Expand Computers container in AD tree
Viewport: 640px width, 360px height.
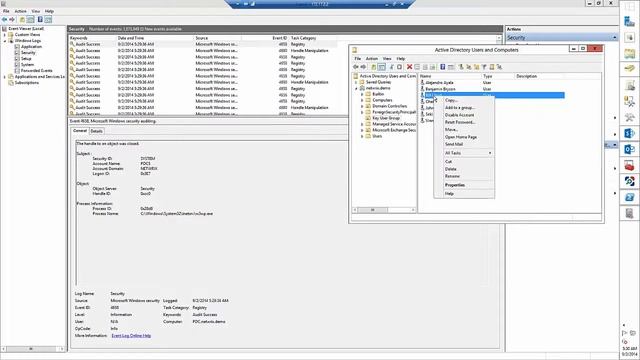[x=362, y=100]
